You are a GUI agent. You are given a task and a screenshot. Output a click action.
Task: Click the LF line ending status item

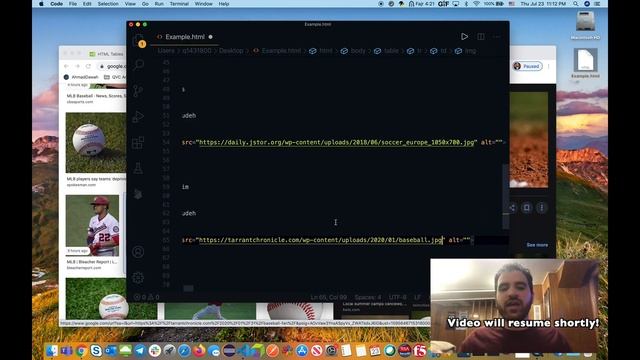pyautogui.click(x=417, y=297)
